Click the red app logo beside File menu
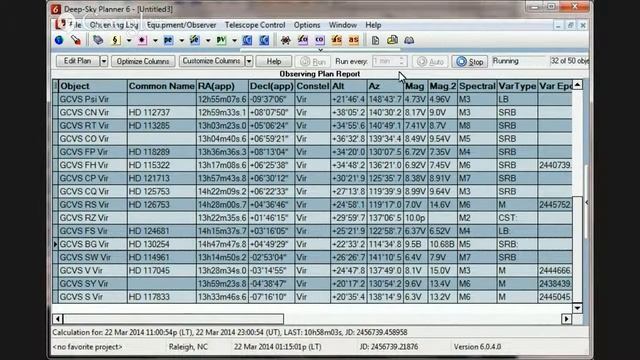 click(x=60, y=24)
